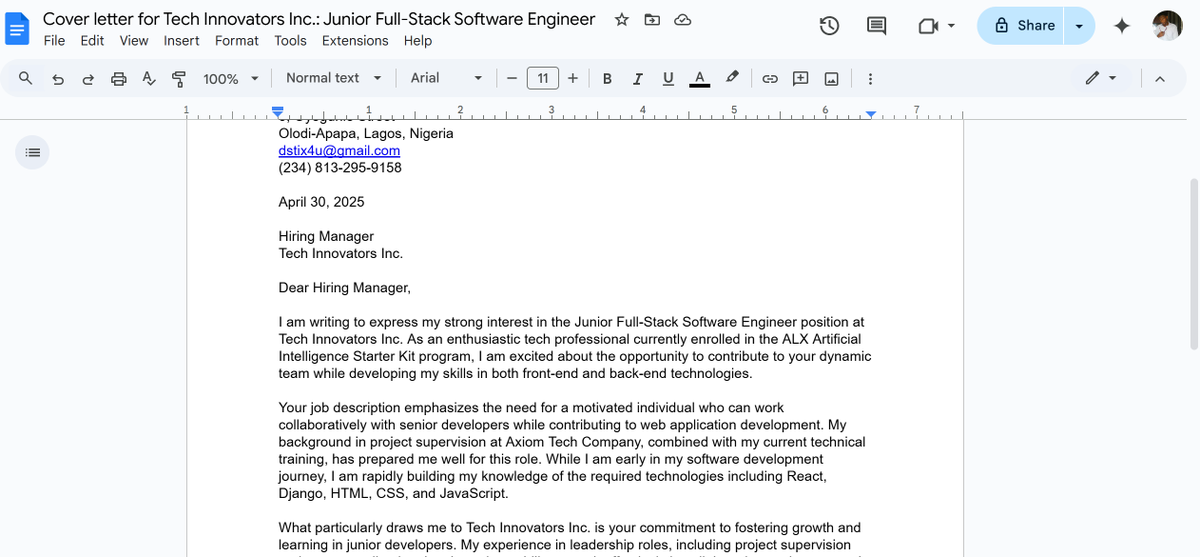1200x557 pixels.
Task: Toggle italic formatting
Action: pos(637,78)
